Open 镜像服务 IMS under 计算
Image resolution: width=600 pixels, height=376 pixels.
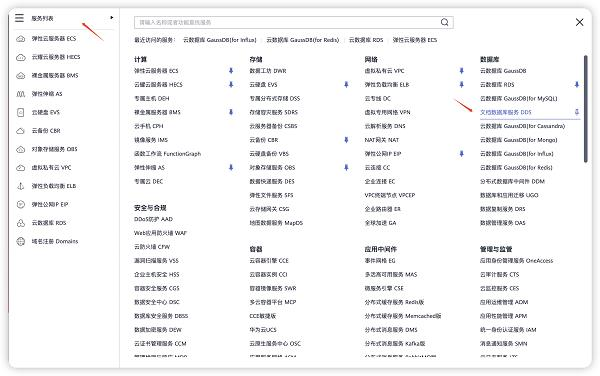click(151, 140)
